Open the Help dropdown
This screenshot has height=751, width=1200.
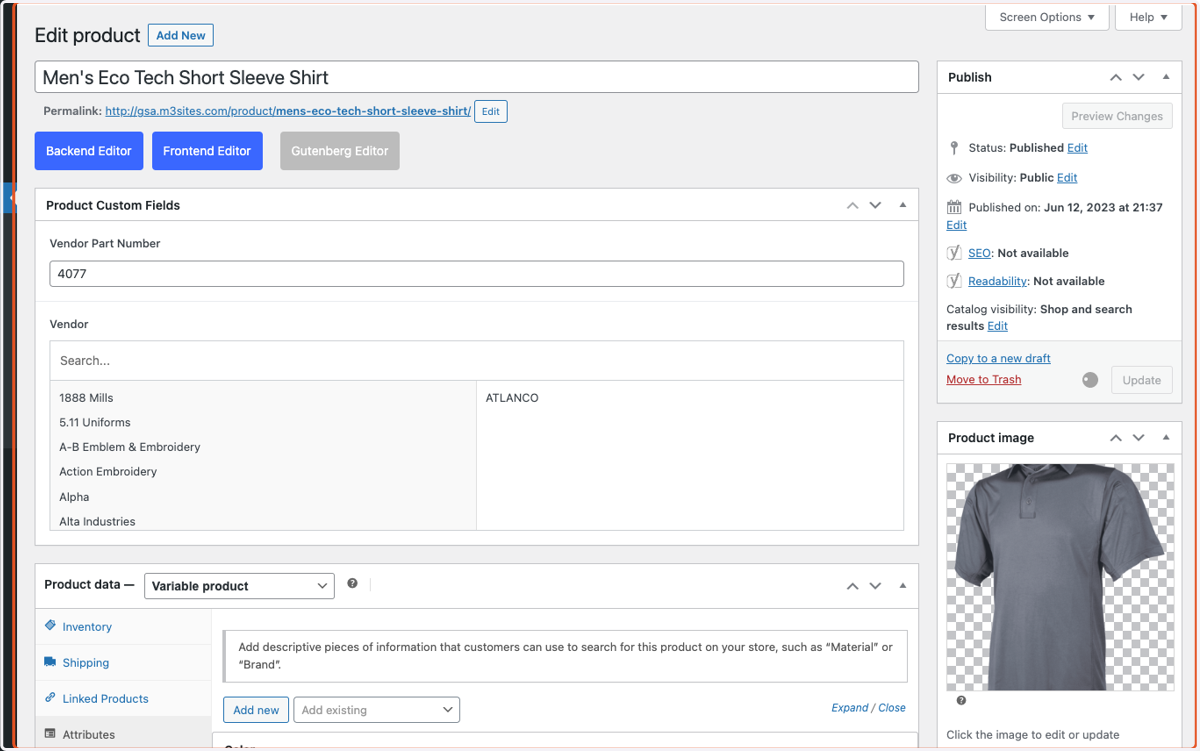pos(1148,17)
